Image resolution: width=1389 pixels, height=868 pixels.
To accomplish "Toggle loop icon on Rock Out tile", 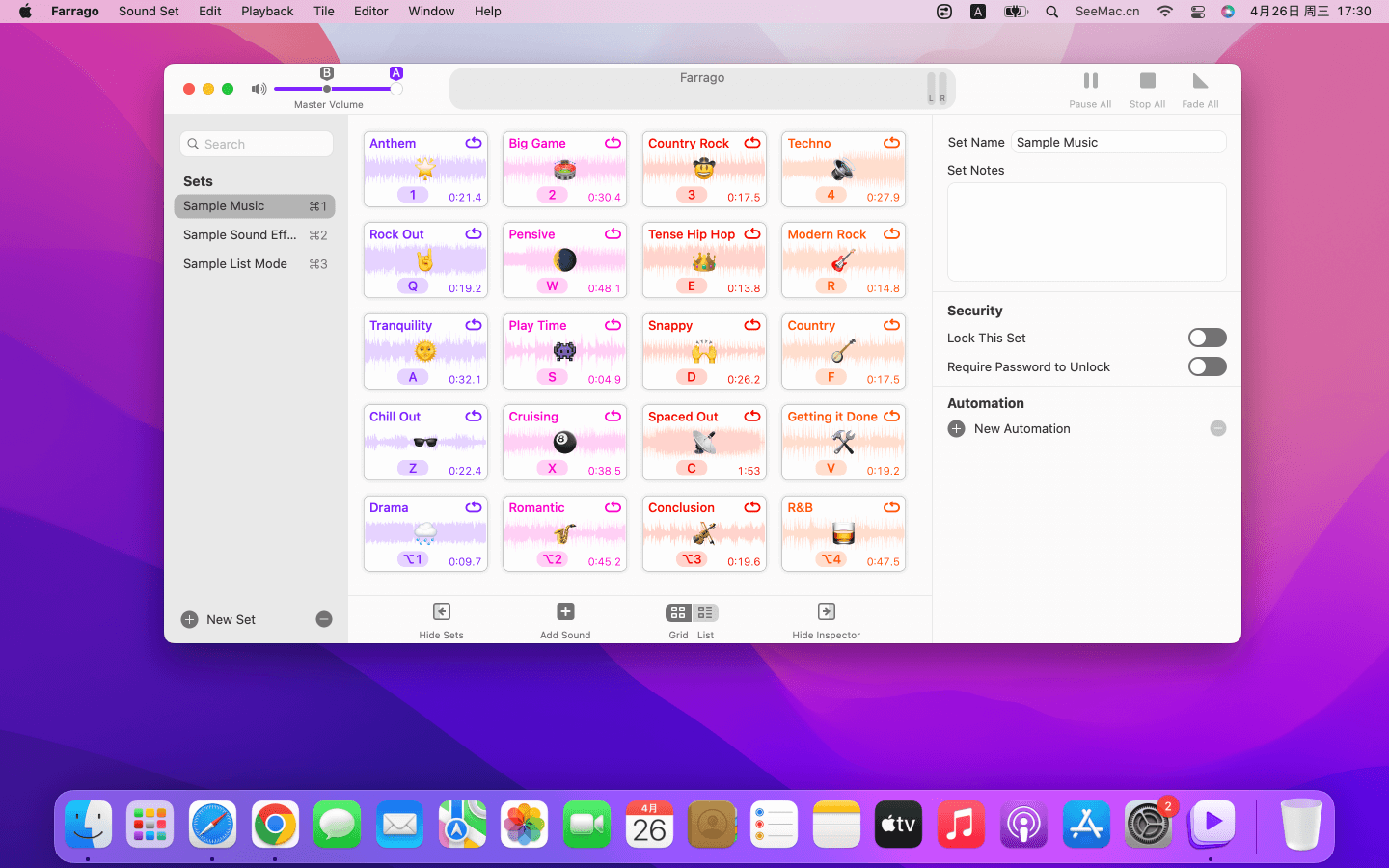I will point(474,234).
